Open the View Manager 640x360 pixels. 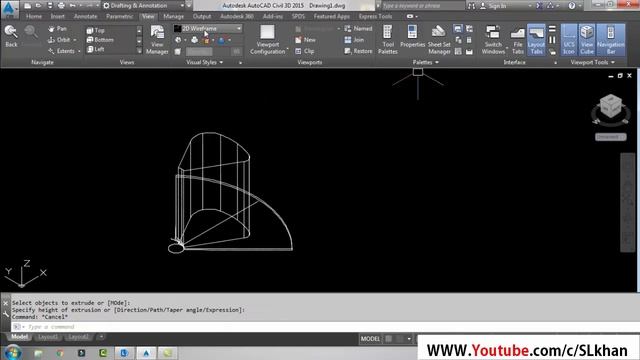click(x=157, y=40)
